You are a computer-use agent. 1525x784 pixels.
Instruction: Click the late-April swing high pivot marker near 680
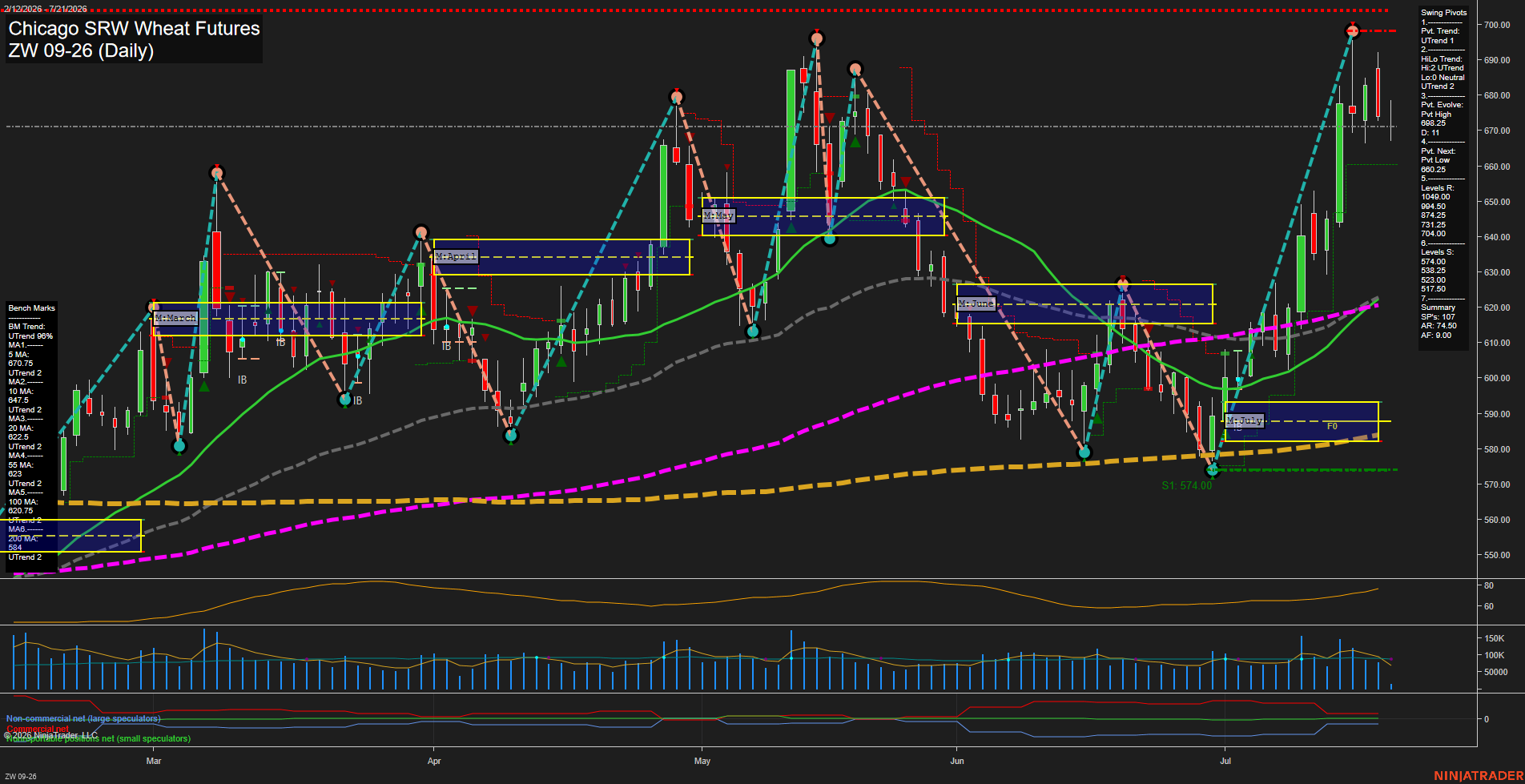(677, 97)
